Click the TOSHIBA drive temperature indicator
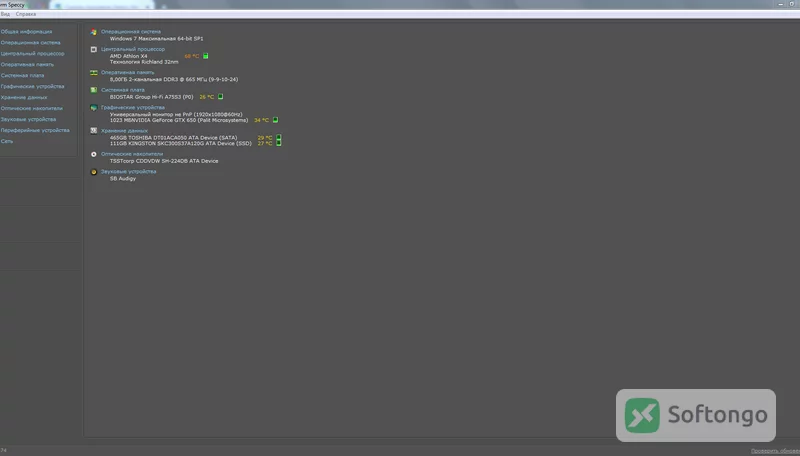The height and width of the screenshot is (456, 800). [x=279, y=138]
